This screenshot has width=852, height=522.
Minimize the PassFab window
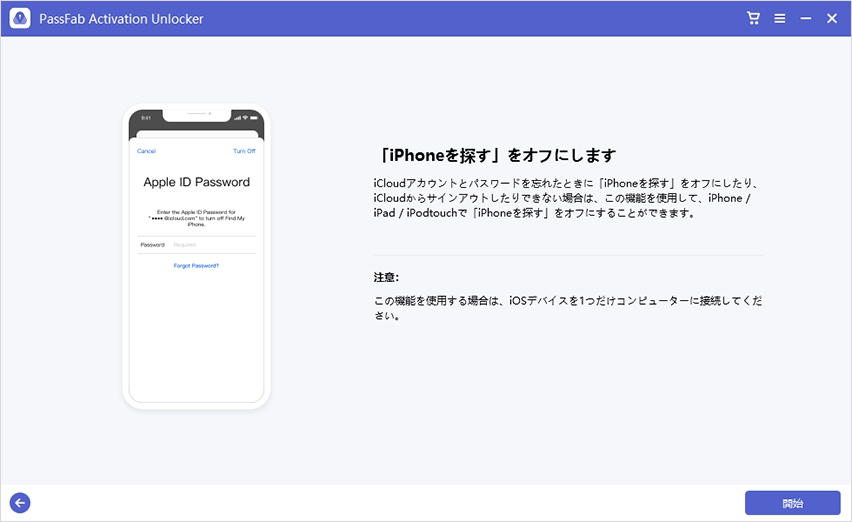(x=806, y=18)
